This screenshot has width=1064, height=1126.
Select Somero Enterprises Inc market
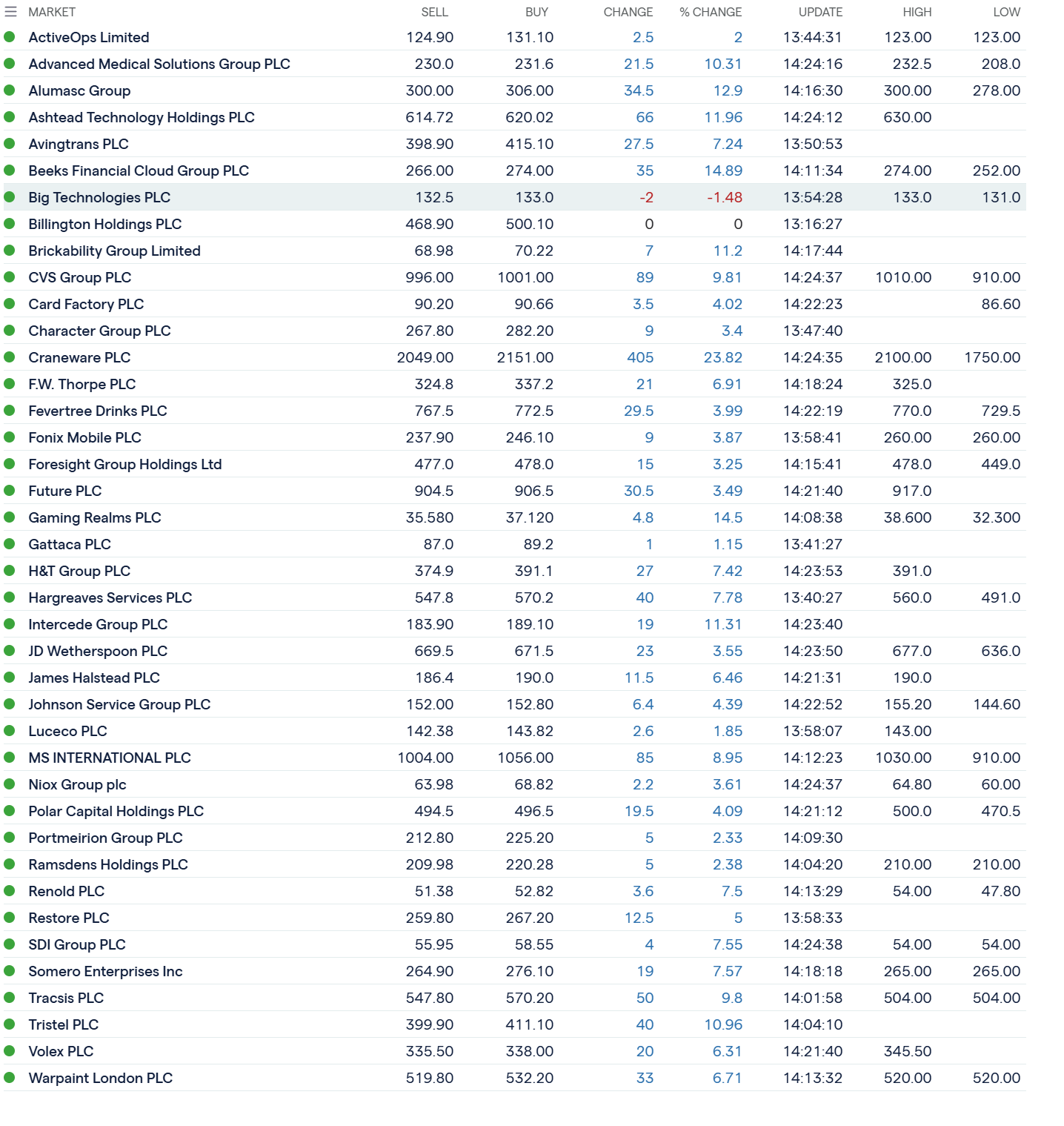click(105, 971)
